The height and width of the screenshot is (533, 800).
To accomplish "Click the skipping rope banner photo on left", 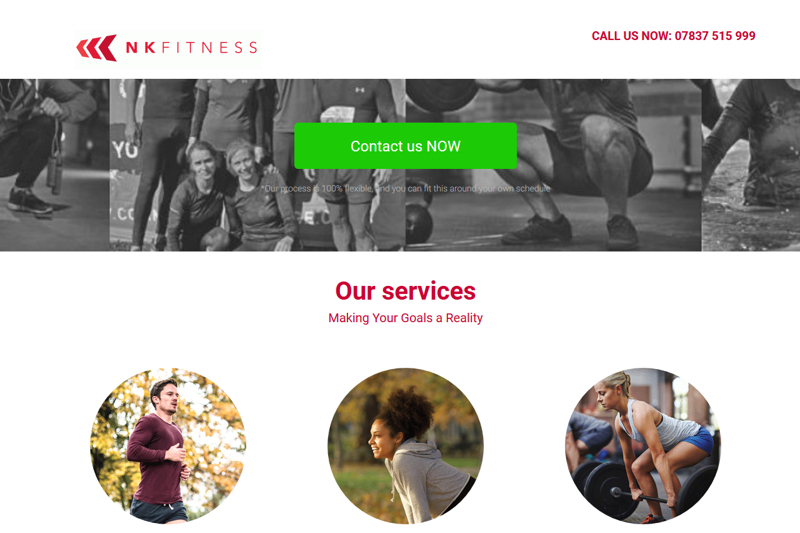I will [x=55, y=165].
